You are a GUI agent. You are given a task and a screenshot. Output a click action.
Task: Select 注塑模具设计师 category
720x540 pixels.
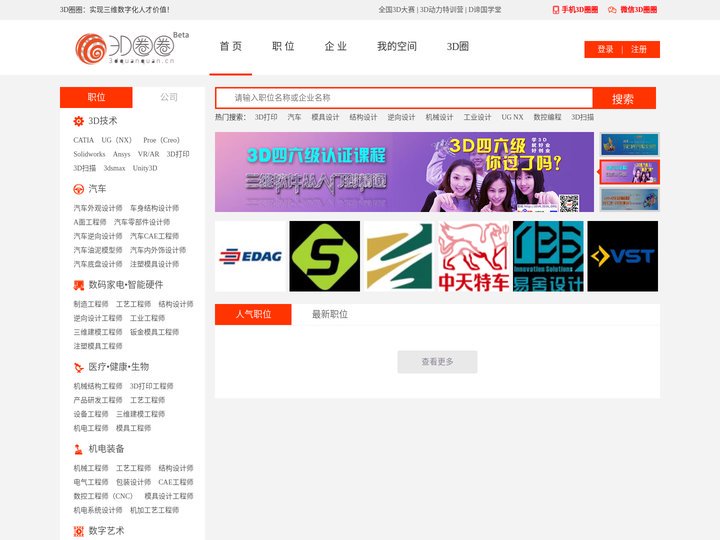coord(154,264)
